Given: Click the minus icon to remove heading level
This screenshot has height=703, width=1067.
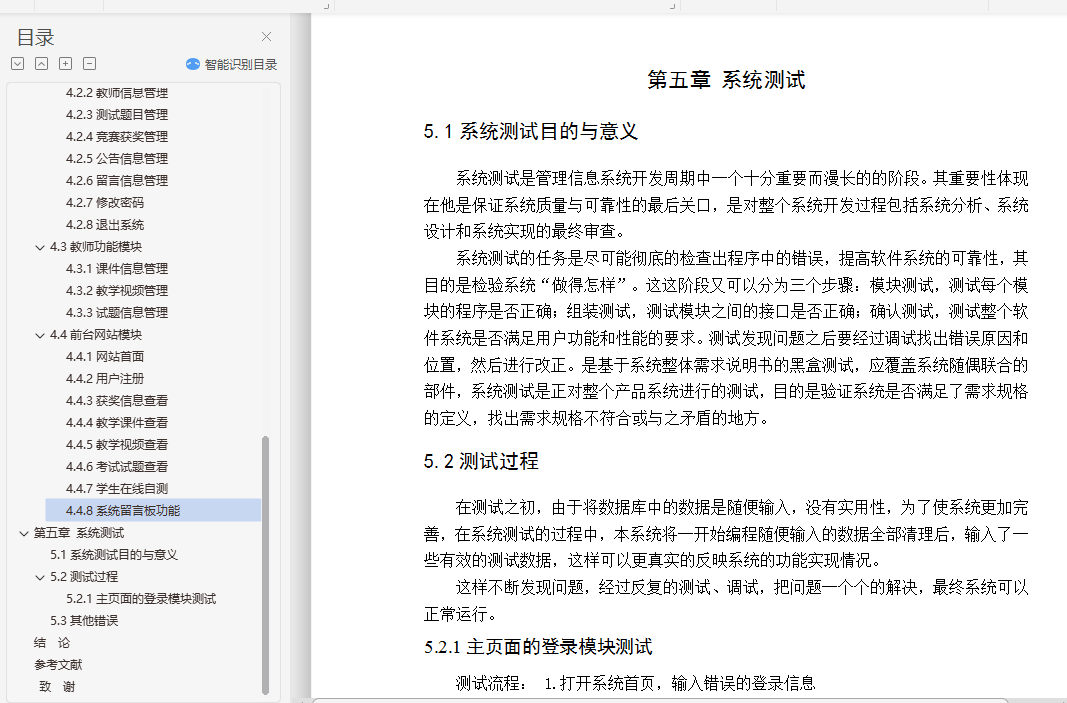Looking at the screenshot, I should point(89,63).
